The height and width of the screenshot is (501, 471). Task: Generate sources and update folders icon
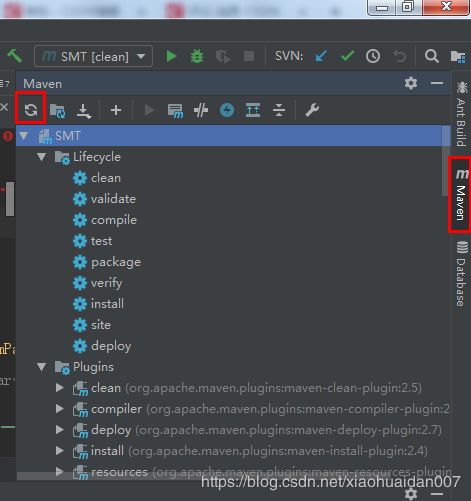pyautogui.click(x=57, y=111)
